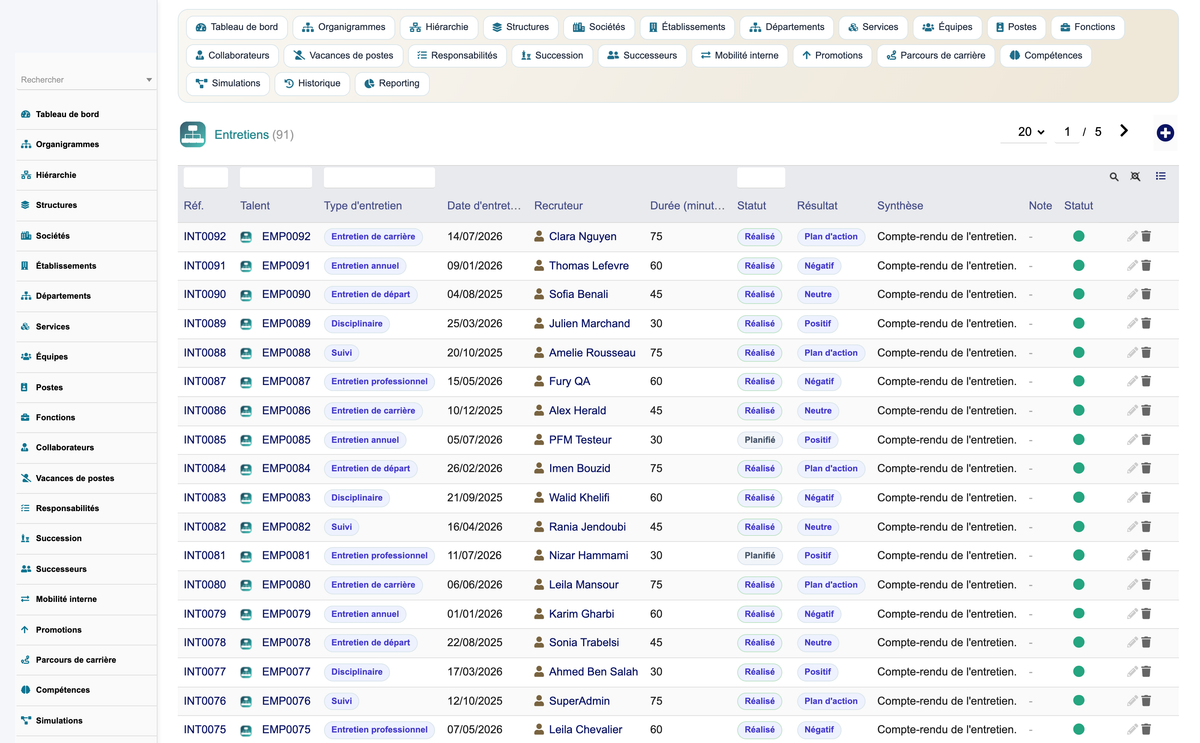
Task: Click Disciplinaire badge for INT0077
Action: coord(357,672)
